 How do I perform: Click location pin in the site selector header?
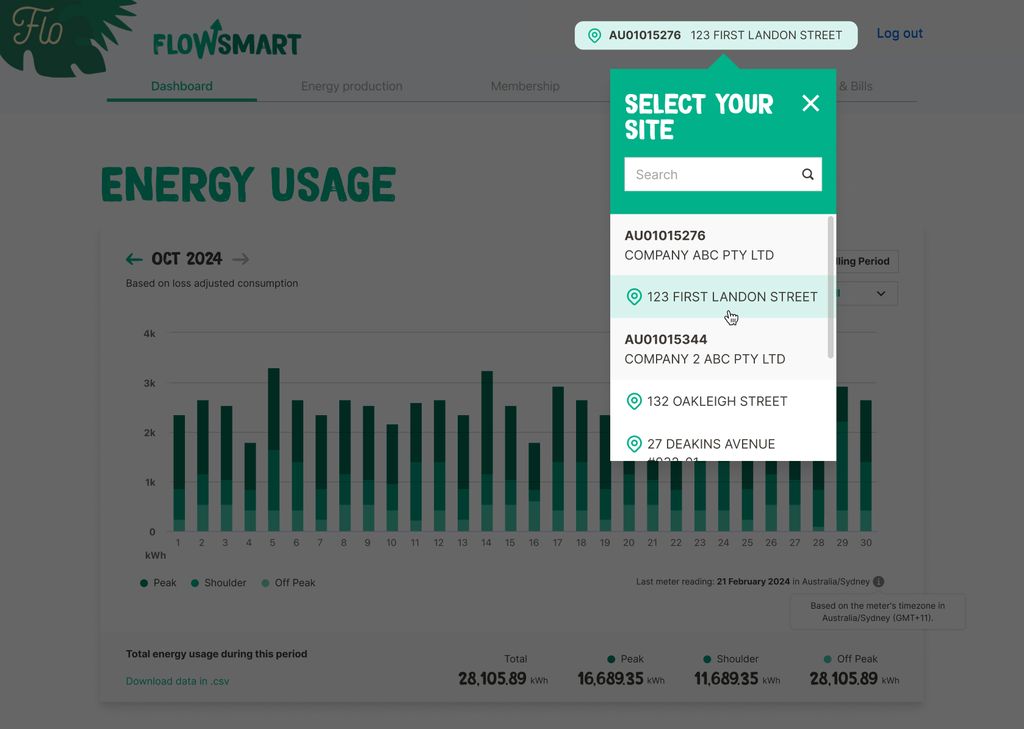pos(594,35)
